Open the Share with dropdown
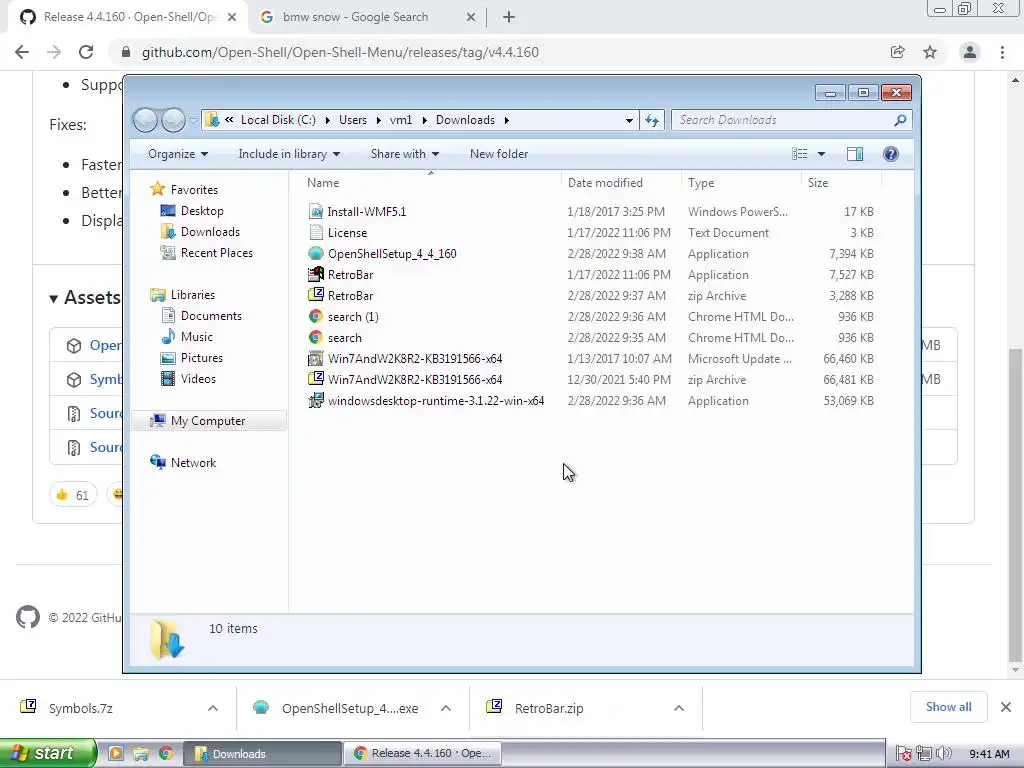The image size is (1024, 768). 405,154
